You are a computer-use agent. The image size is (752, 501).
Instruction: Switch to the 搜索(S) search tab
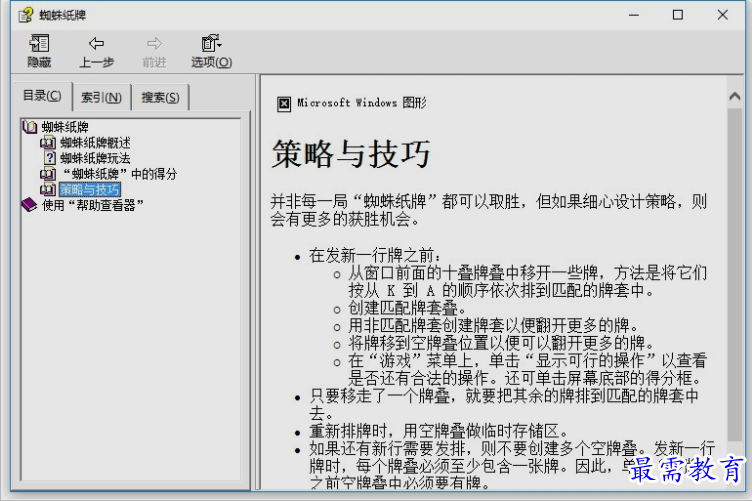(160, 97)
